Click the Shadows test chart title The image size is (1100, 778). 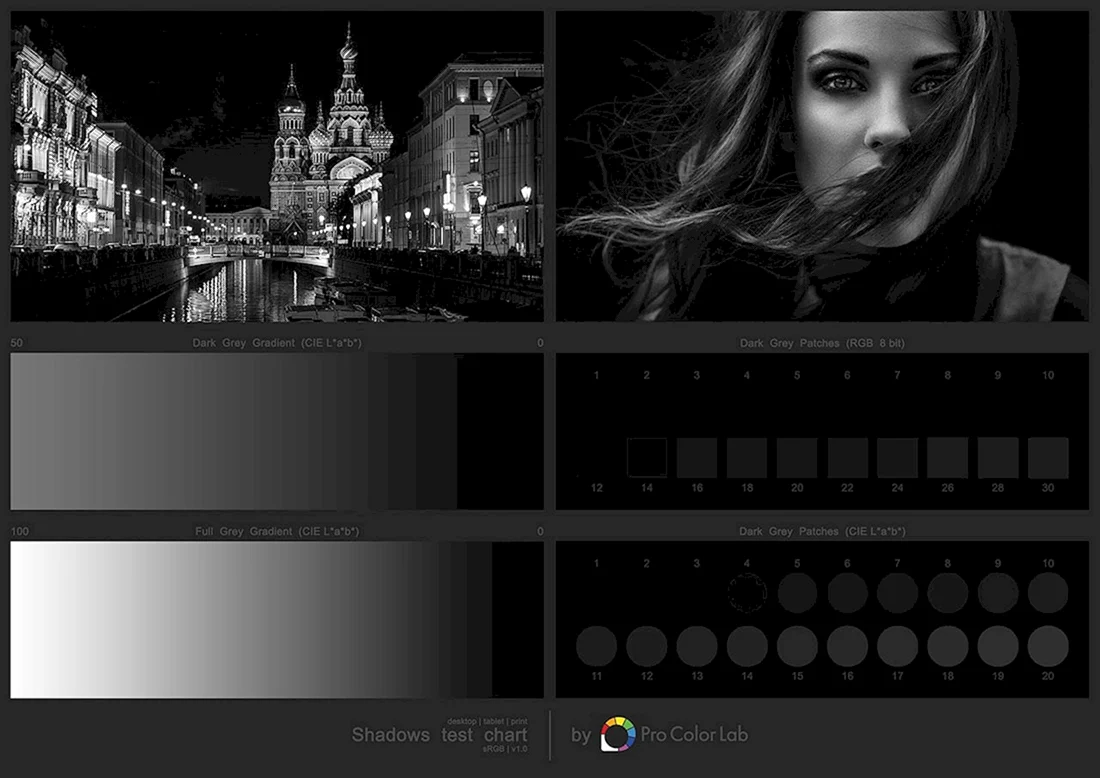(x=439, y=735)
